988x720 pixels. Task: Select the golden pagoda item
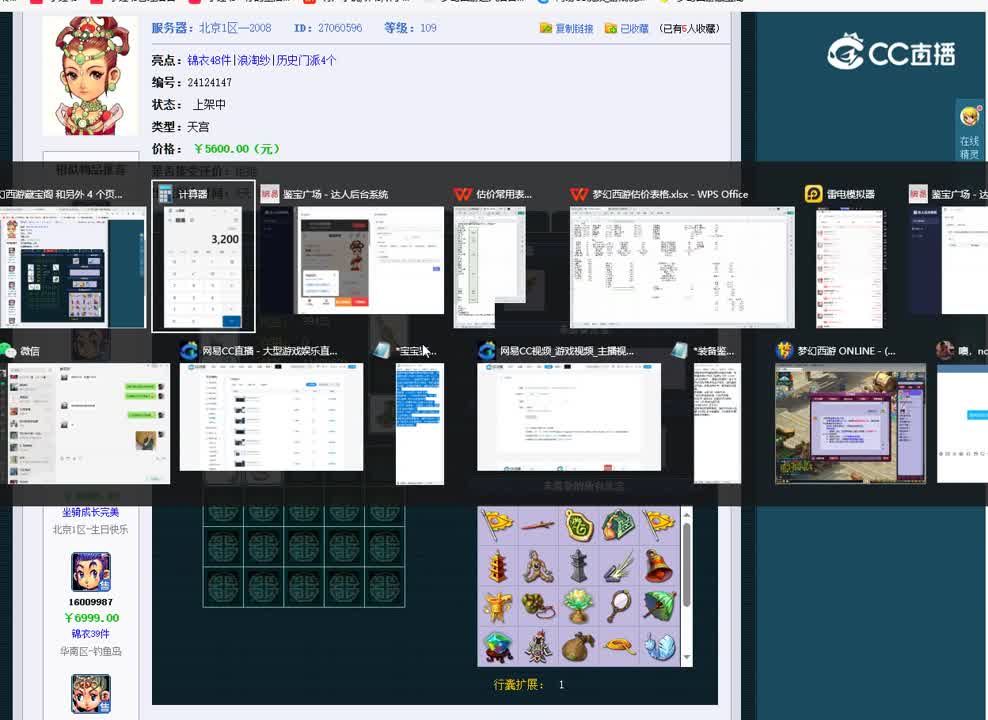click(x=498, y=566)
